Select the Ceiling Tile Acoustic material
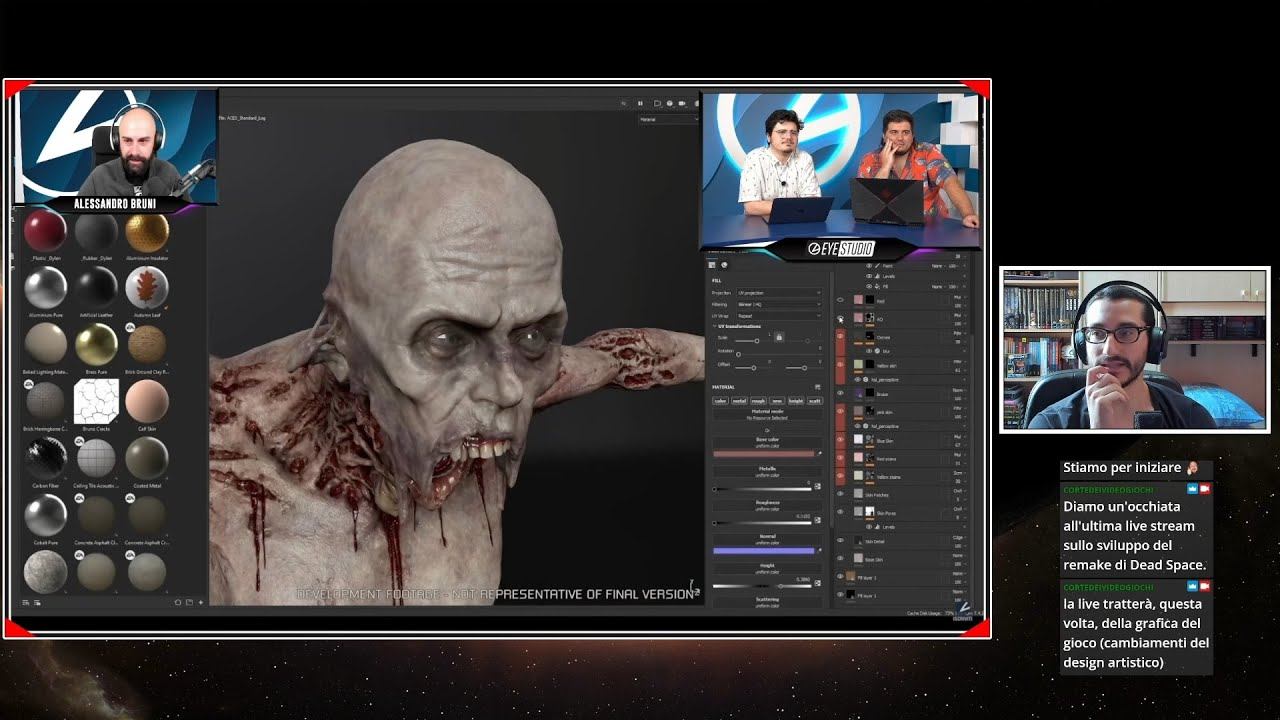 pos(96,458)
